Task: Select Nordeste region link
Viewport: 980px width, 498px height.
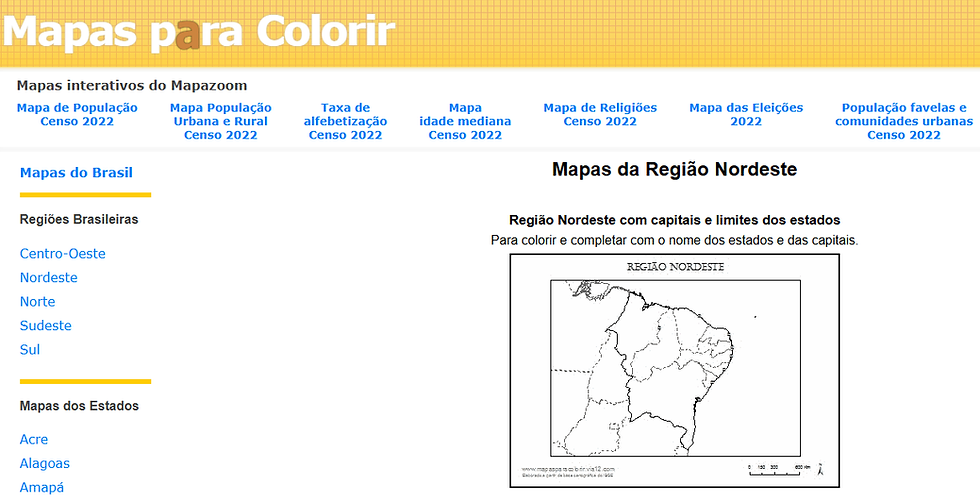Action: (x=49, y=277)
